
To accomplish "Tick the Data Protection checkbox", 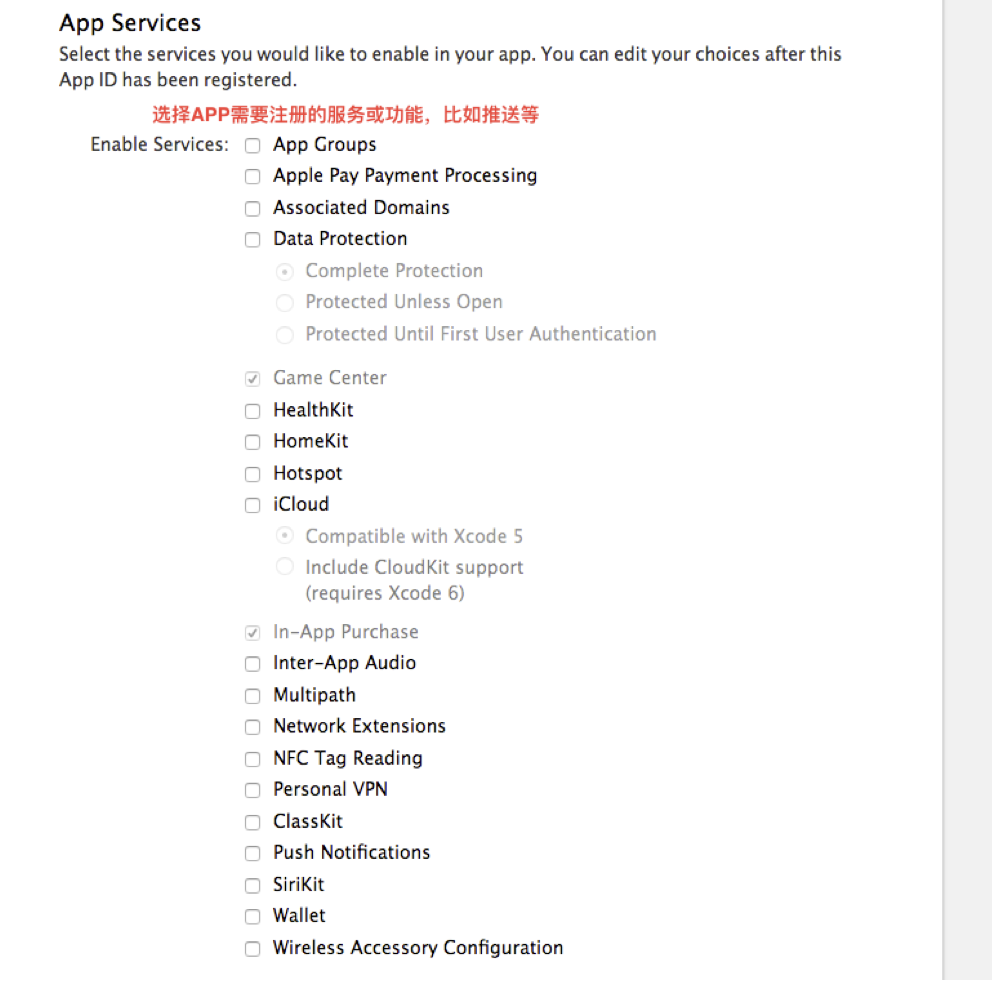I will (252, 240).
